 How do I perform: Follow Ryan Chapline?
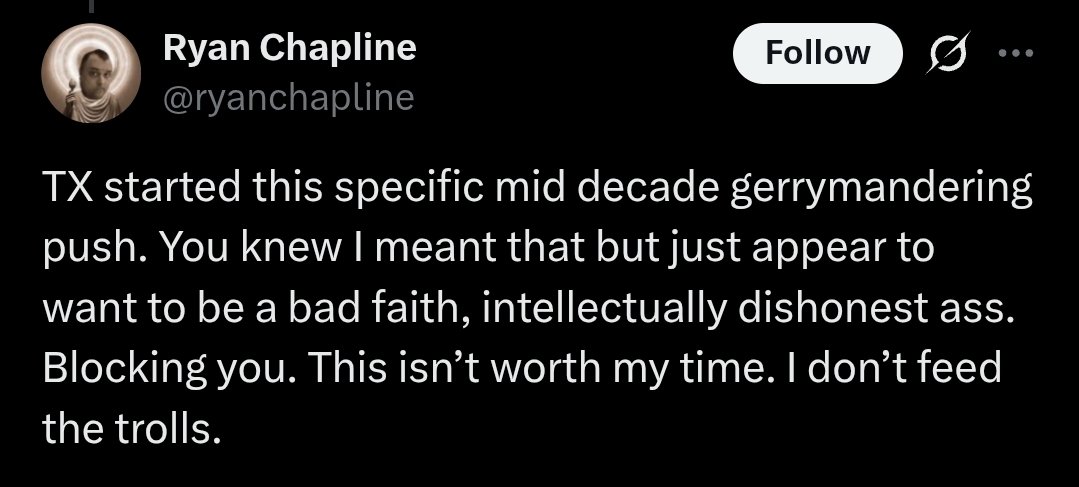point(818,53)
